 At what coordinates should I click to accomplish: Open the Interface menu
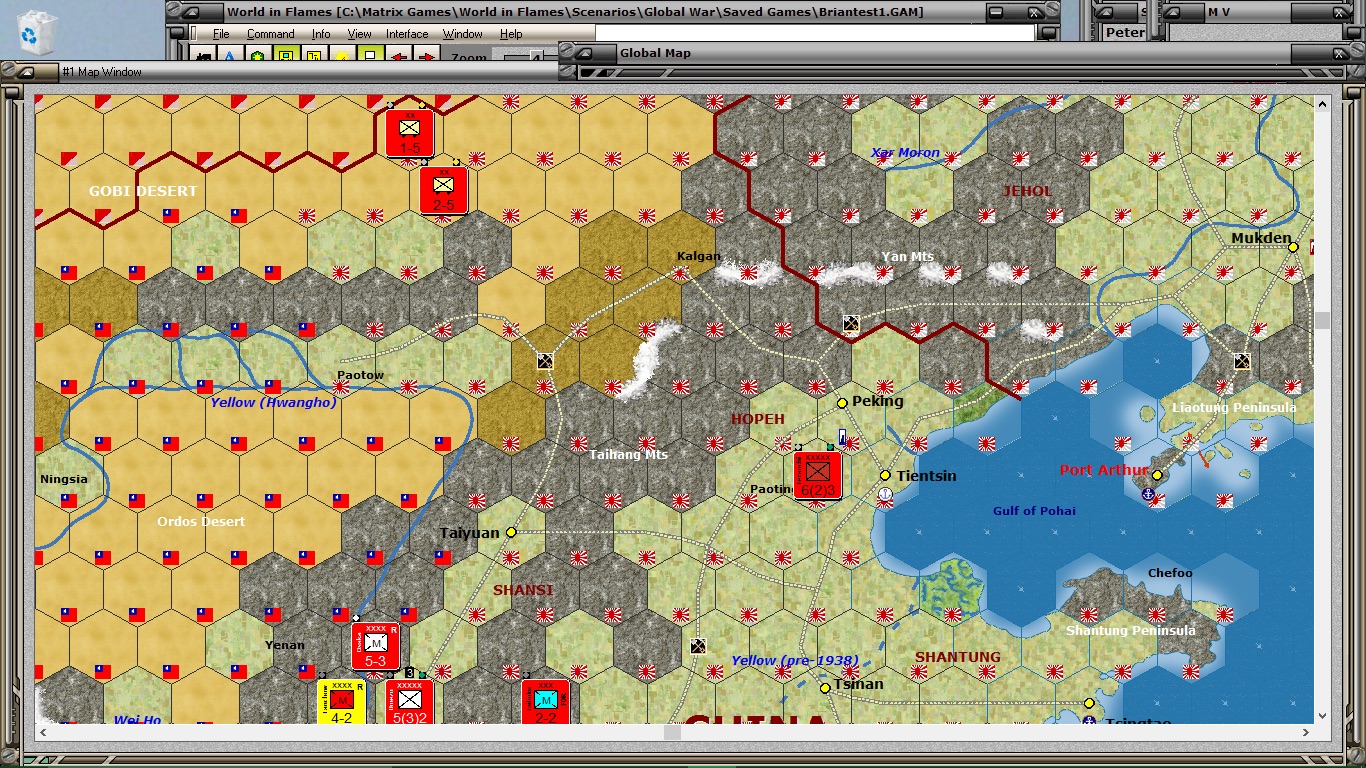407,34
